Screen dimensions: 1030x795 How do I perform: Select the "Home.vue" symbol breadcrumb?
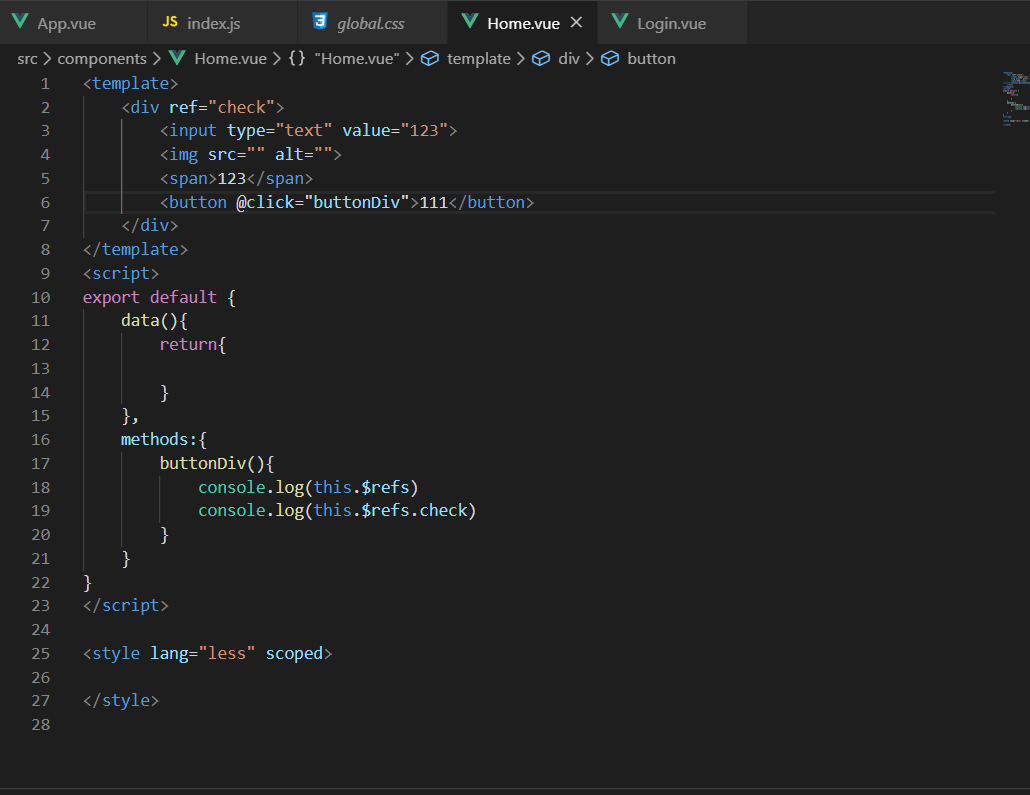(x=357, y=58)
